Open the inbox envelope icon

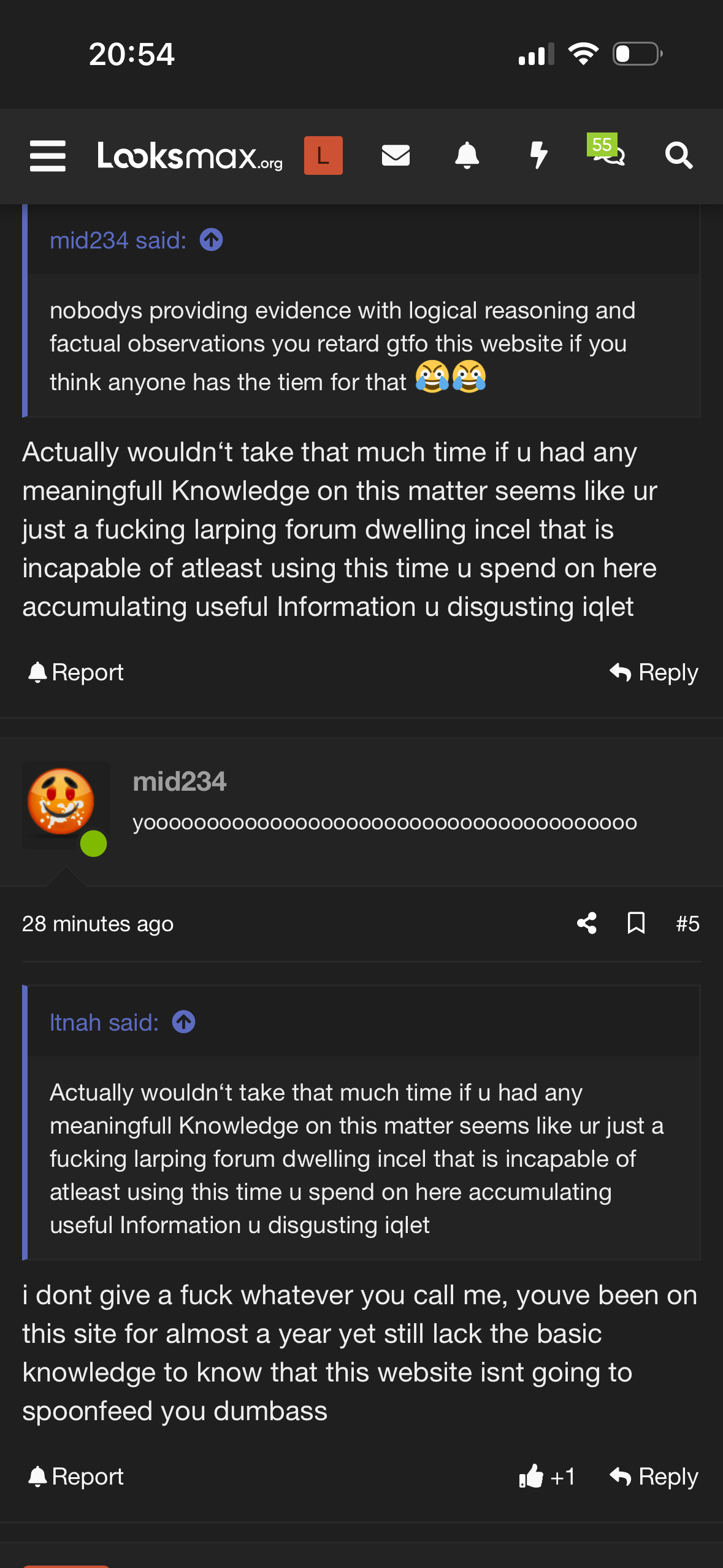click(396, 156)
